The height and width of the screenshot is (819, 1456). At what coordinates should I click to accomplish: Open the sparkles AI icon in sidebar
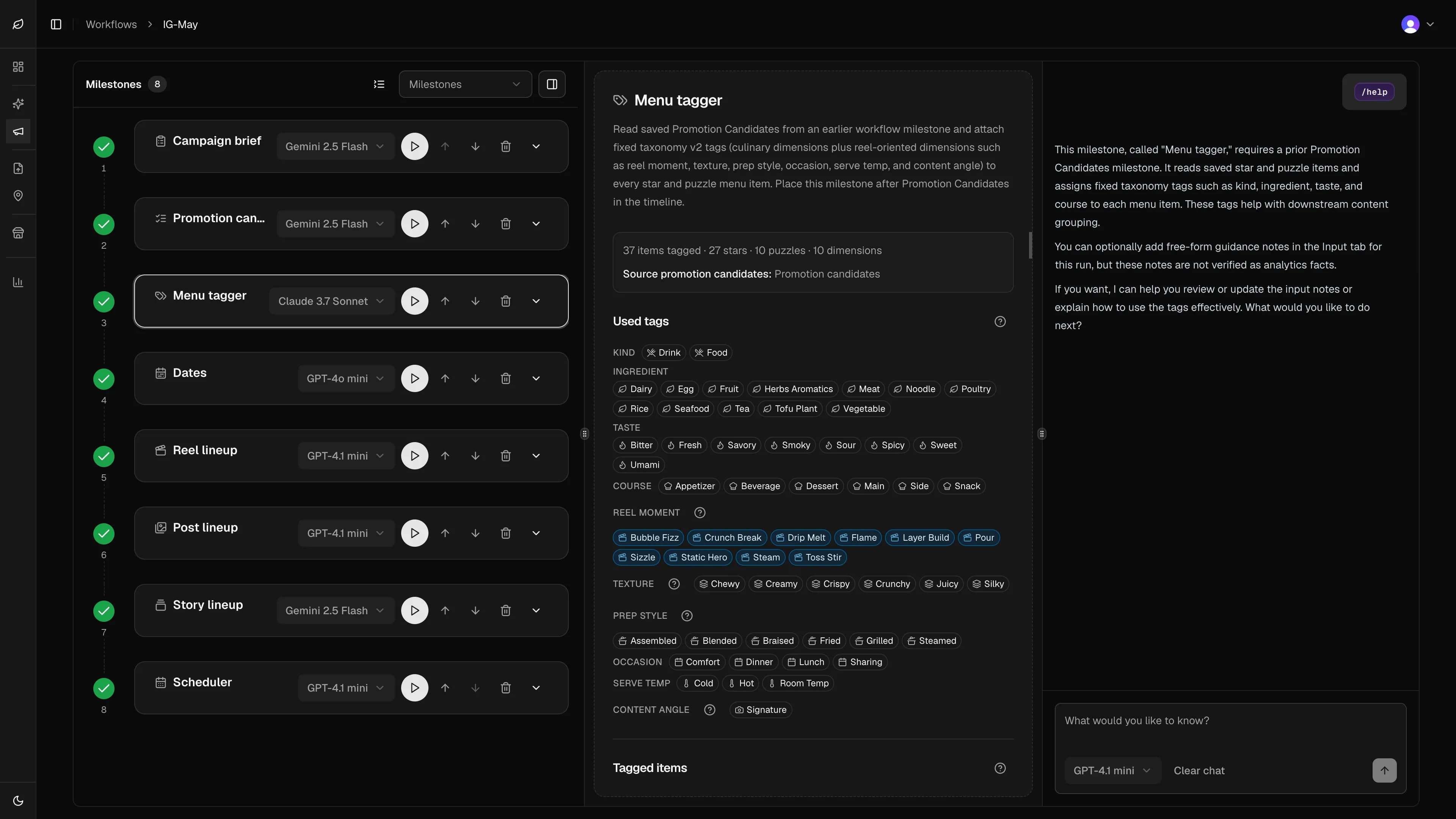(x=18, y=104)
